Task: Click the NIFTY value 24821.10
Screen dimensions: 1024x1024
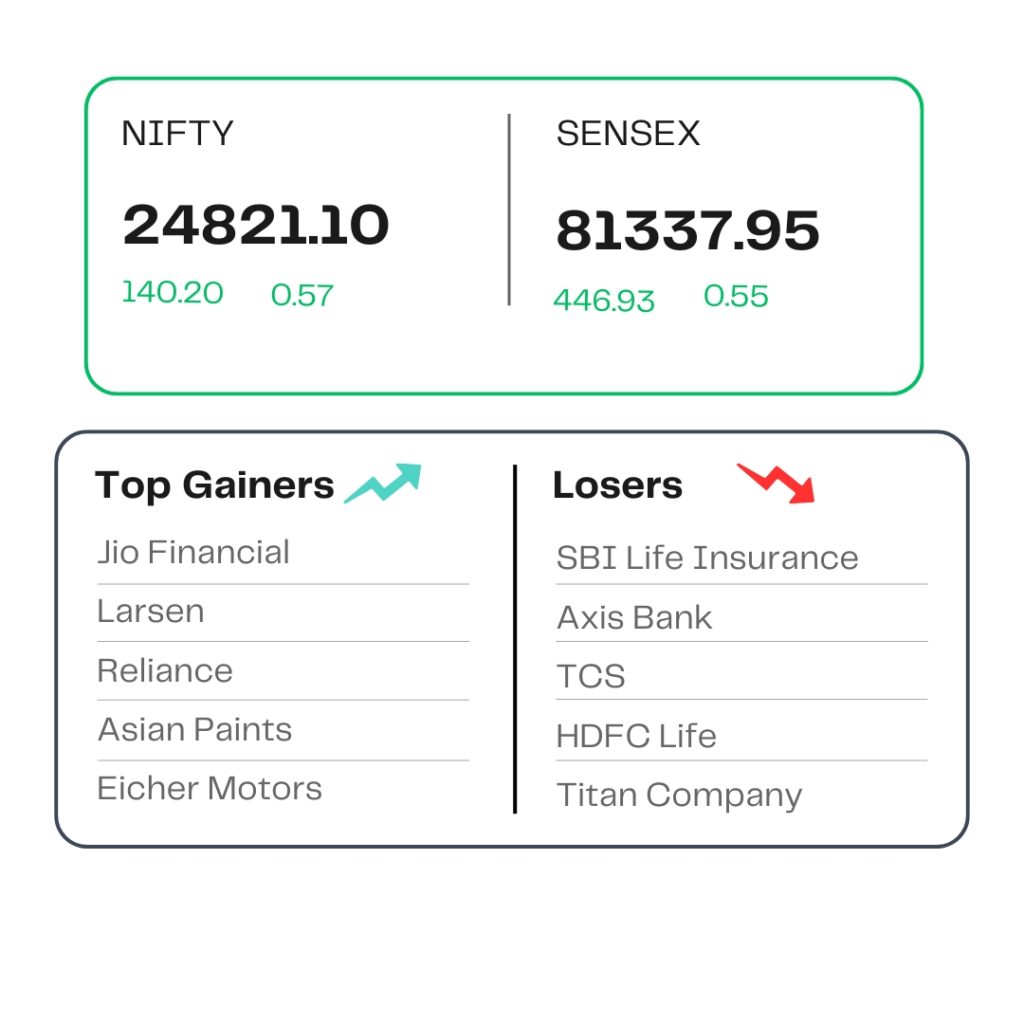Action: [x=256, y=225]
